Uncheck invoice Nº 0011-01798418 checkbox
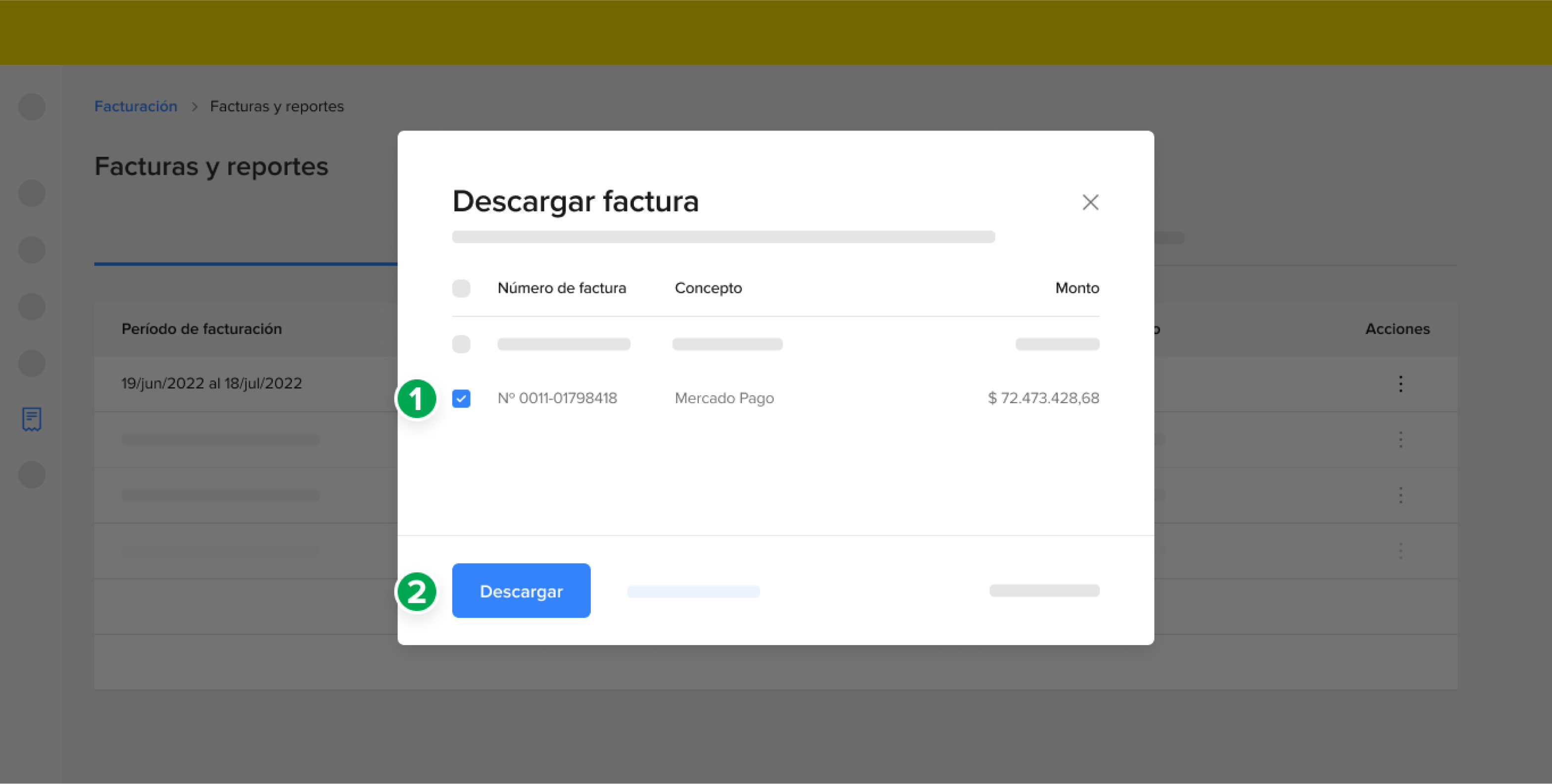This screenshot has width=1552, height=784. [x=461, y=398]
